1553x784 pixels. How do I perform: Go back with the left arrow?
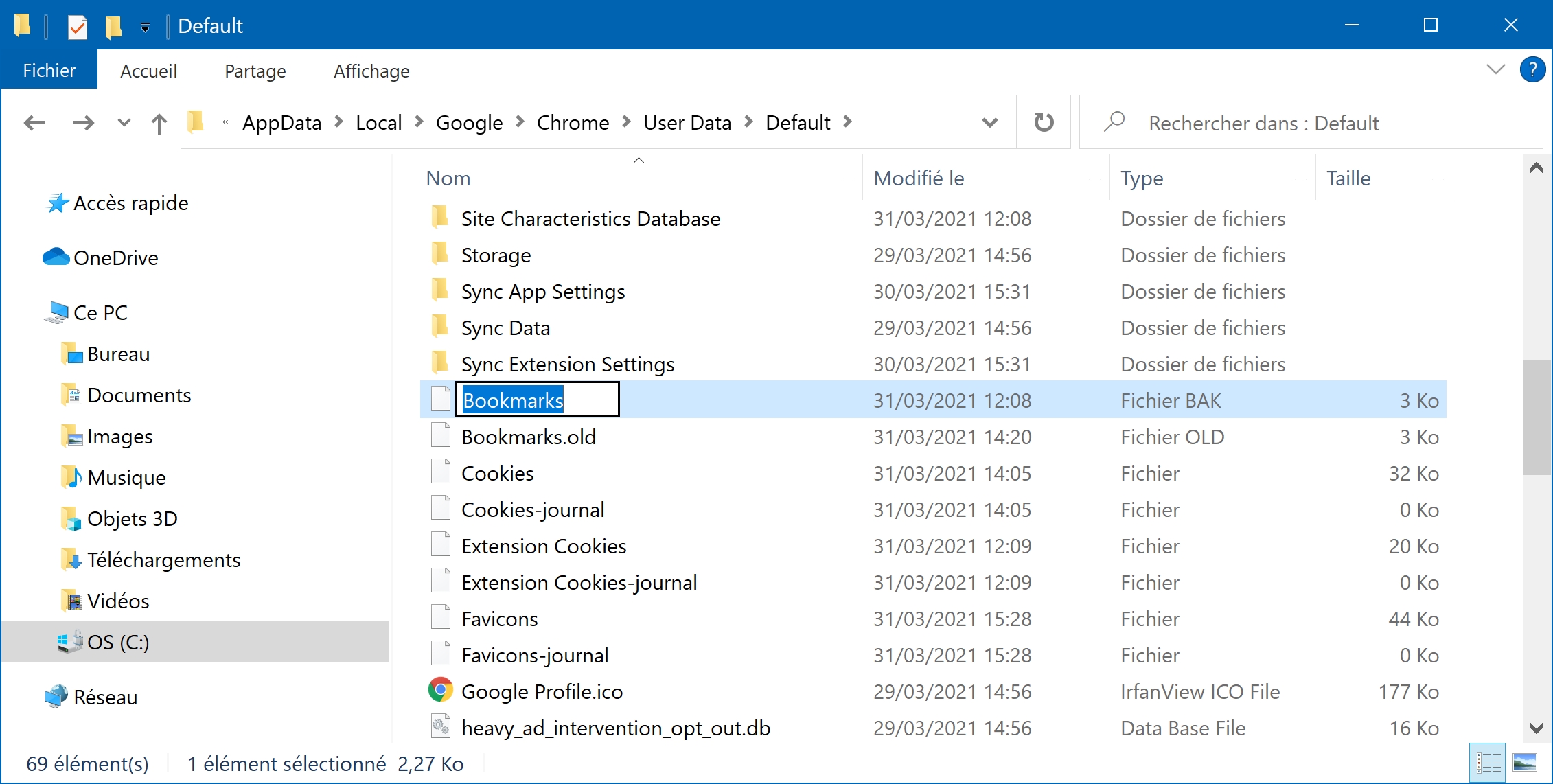(34, 123)
